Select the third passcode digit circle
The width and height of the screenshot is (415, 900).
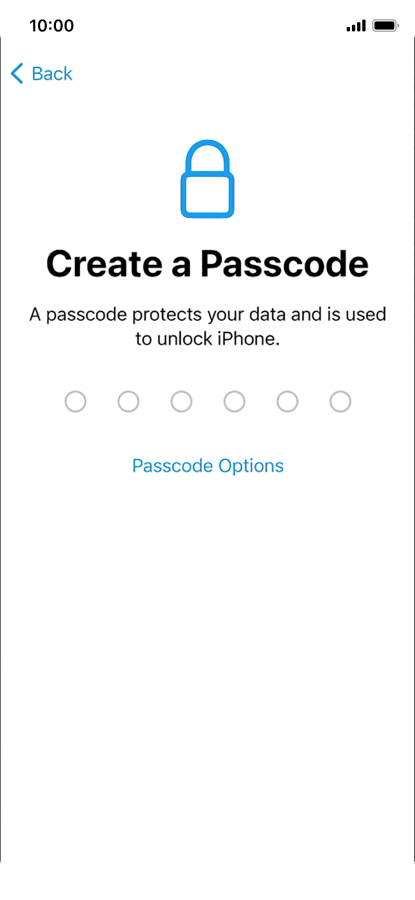181,402
